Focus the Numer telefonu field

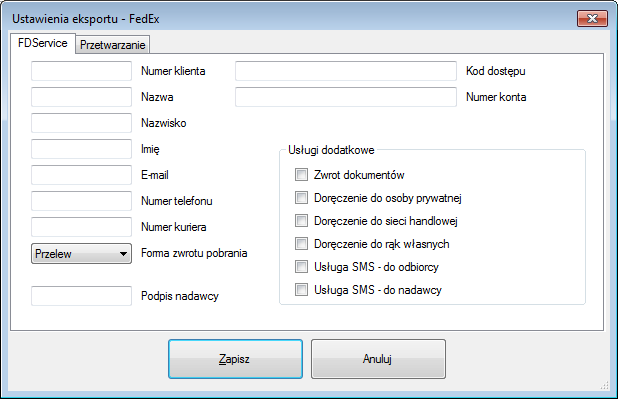pyautogui.click(x=81, y=201)
